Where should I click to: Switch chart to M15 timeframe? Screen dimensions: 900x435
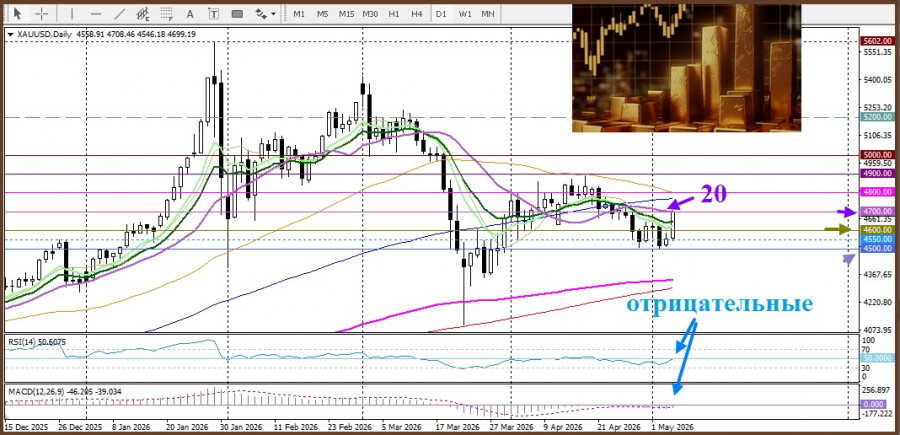pos(346,13)
